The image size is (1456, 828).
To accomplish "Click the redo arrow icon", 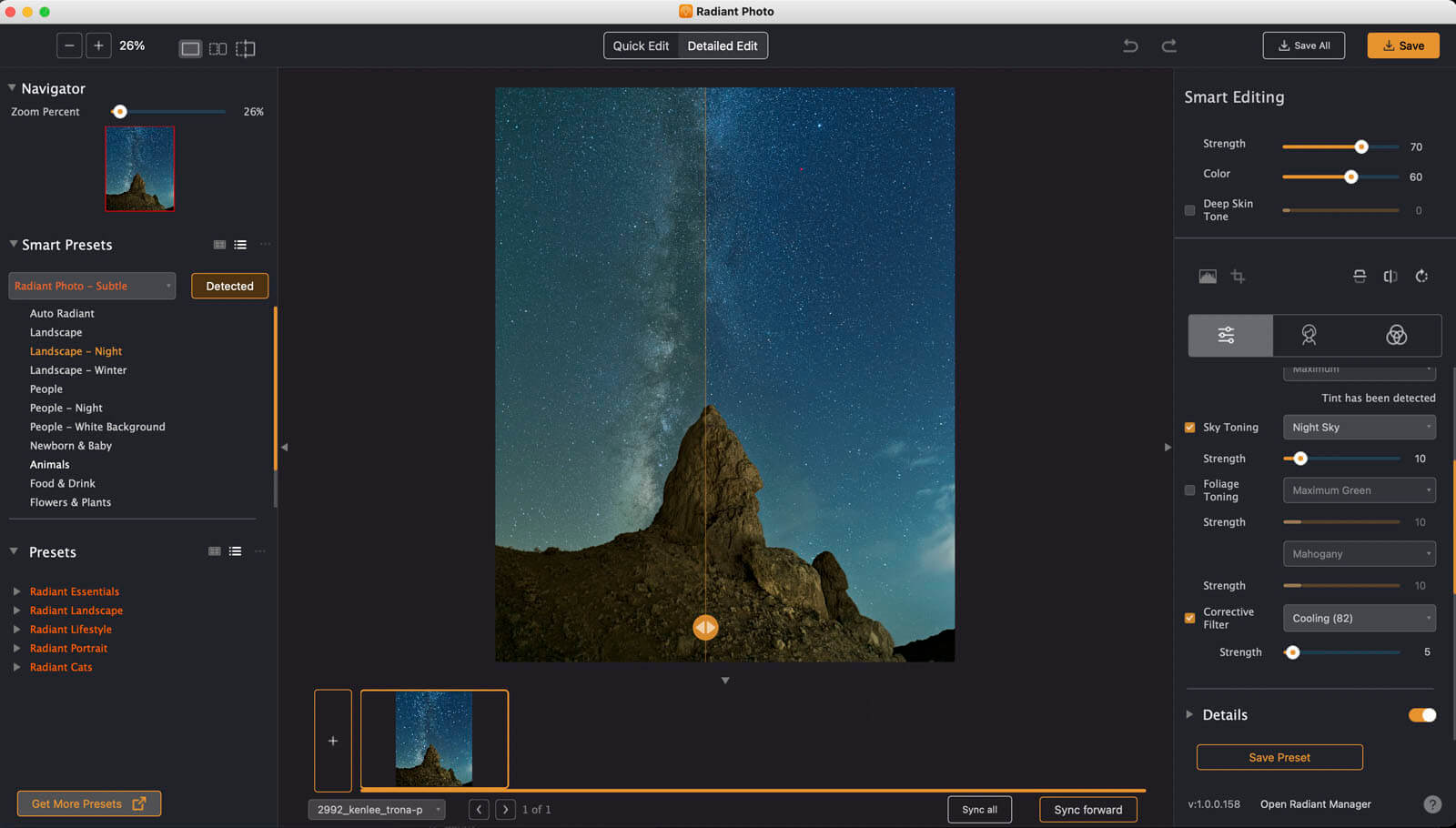I will pos(1169,45).
